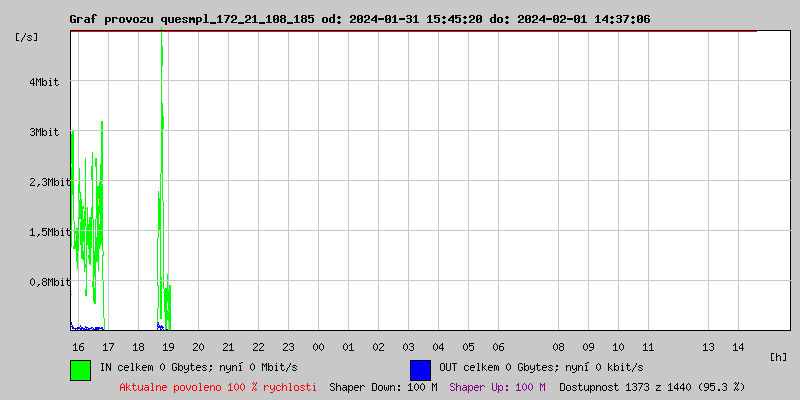Click the green IN legend color box
This screenshot has width=800, height=400.
click(x=81, y=370)
